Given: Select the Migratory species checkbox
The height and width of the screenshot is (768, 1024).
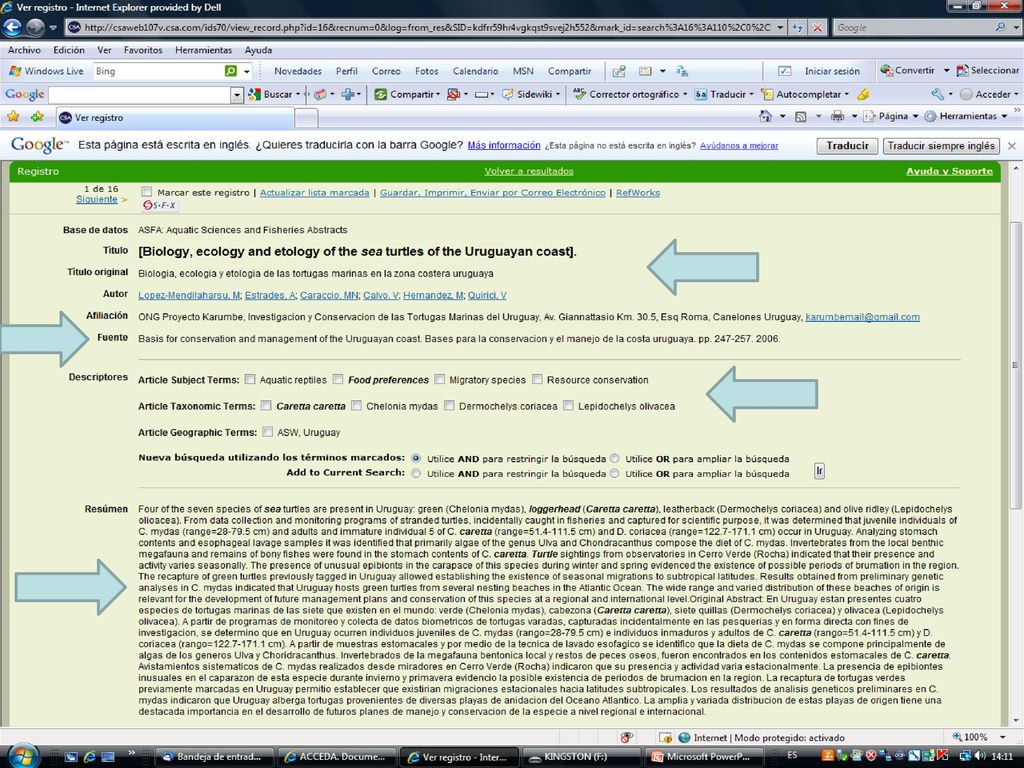Looking at the screenshot, I should (440, 379).
